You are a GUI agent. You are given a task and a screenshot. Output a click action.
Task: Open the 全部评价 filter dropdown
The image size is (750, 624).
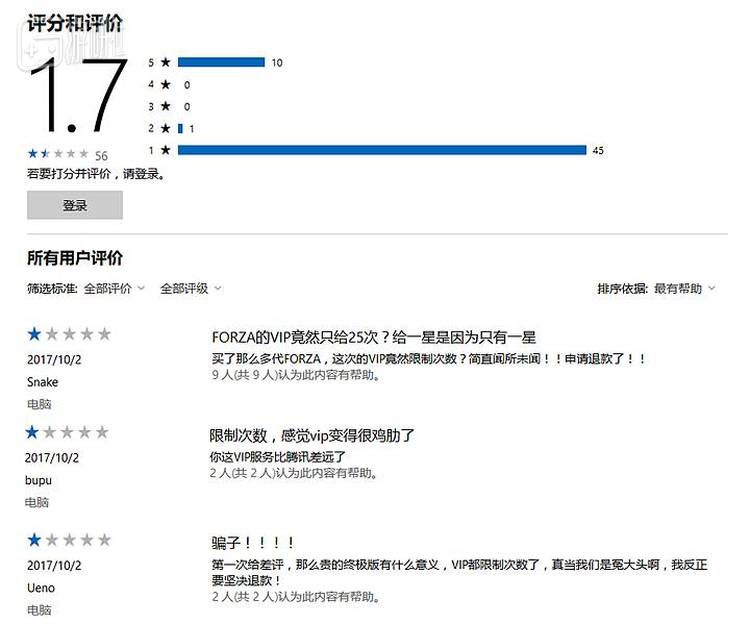[x=113, y=288]
